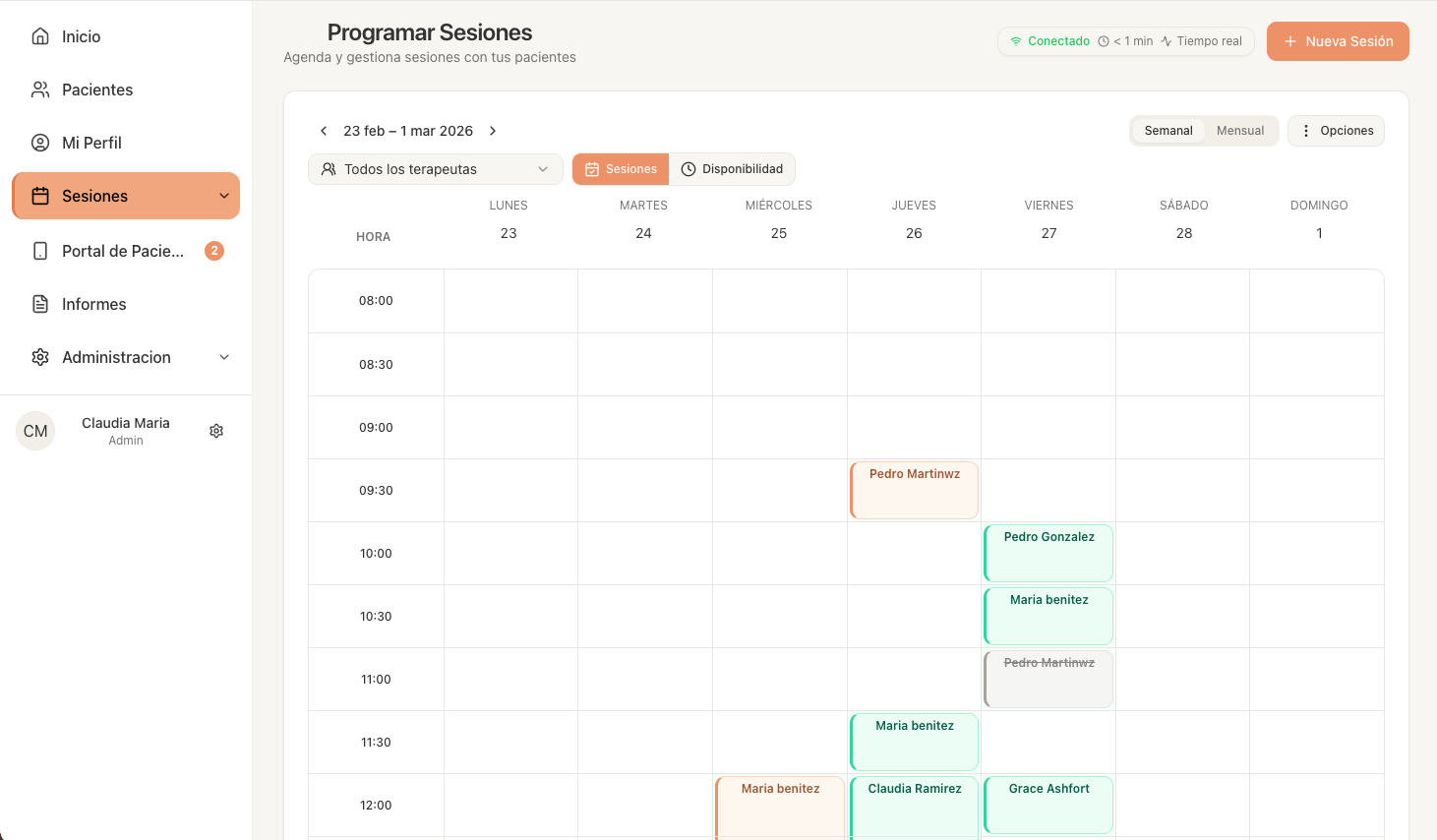Click the Inicio home icon
The height and width of the screenshot is (840, 1437).
(x=40, y=36)
